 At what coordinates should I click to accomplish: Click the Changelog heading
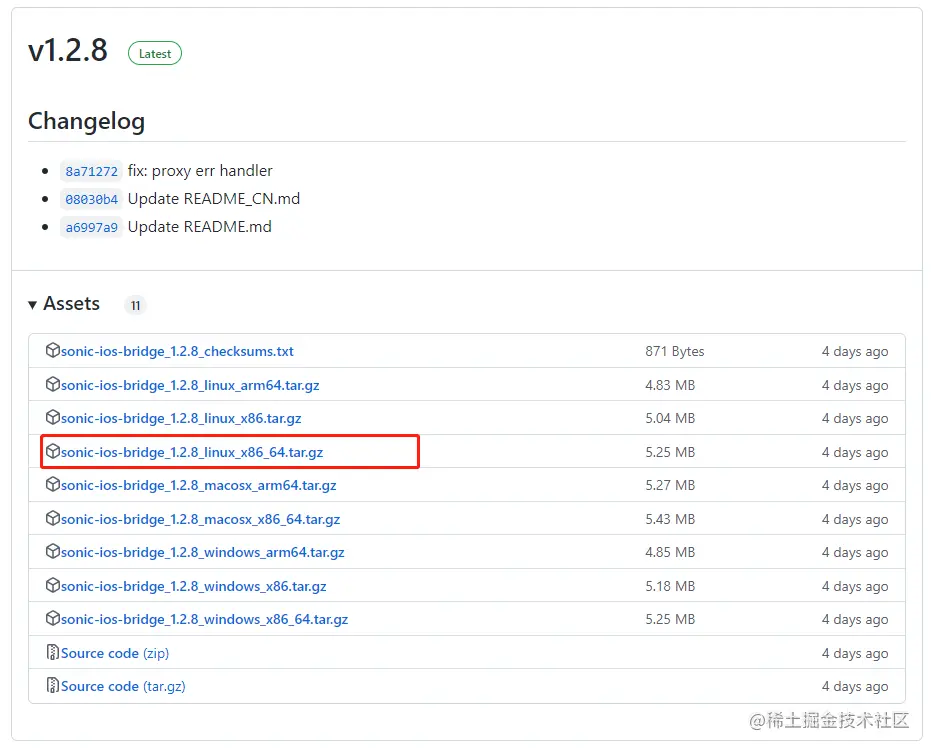tap(86, 121)
